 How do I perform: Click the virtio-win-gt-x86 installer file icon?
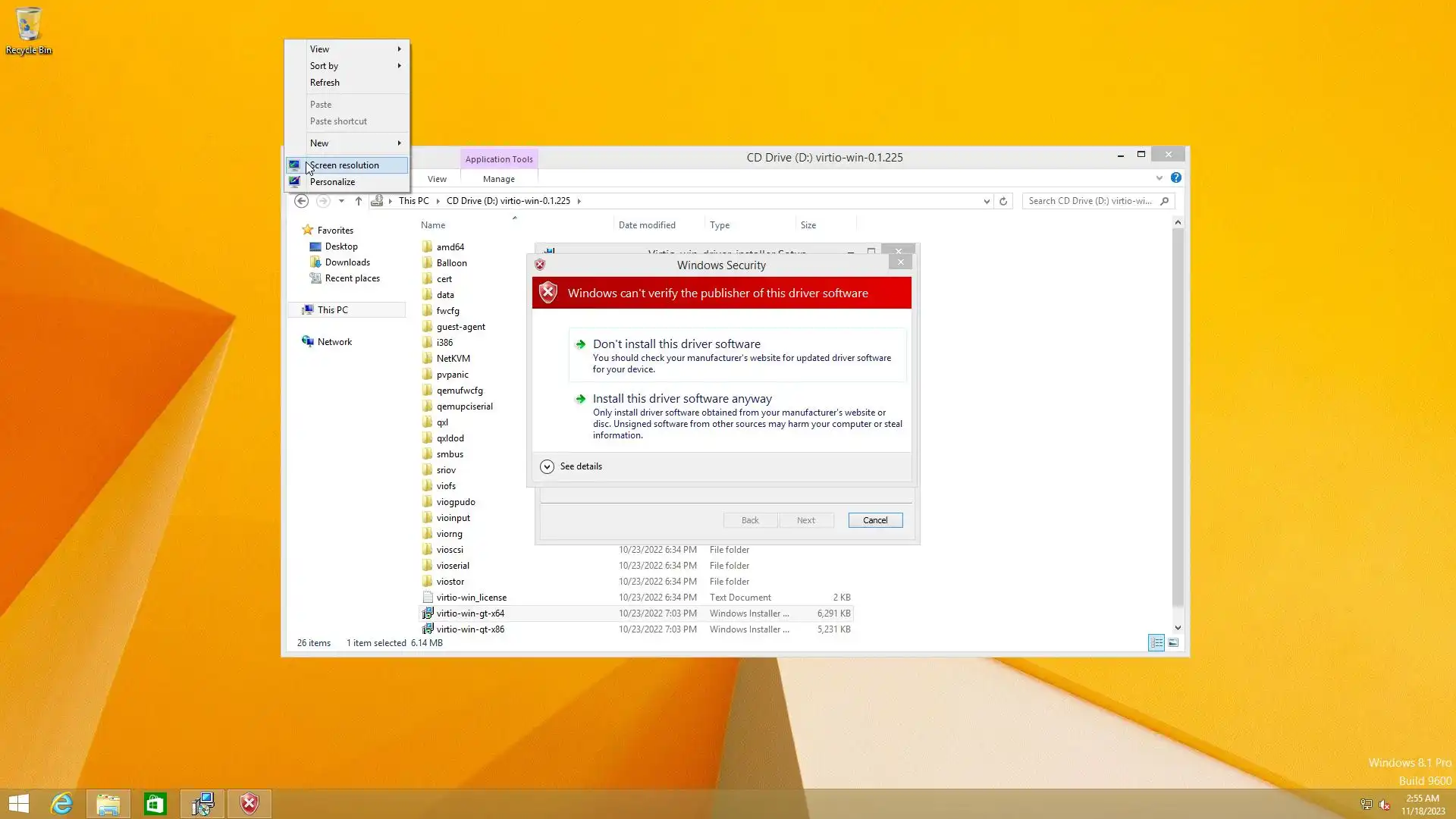click(x=428, y=629)
